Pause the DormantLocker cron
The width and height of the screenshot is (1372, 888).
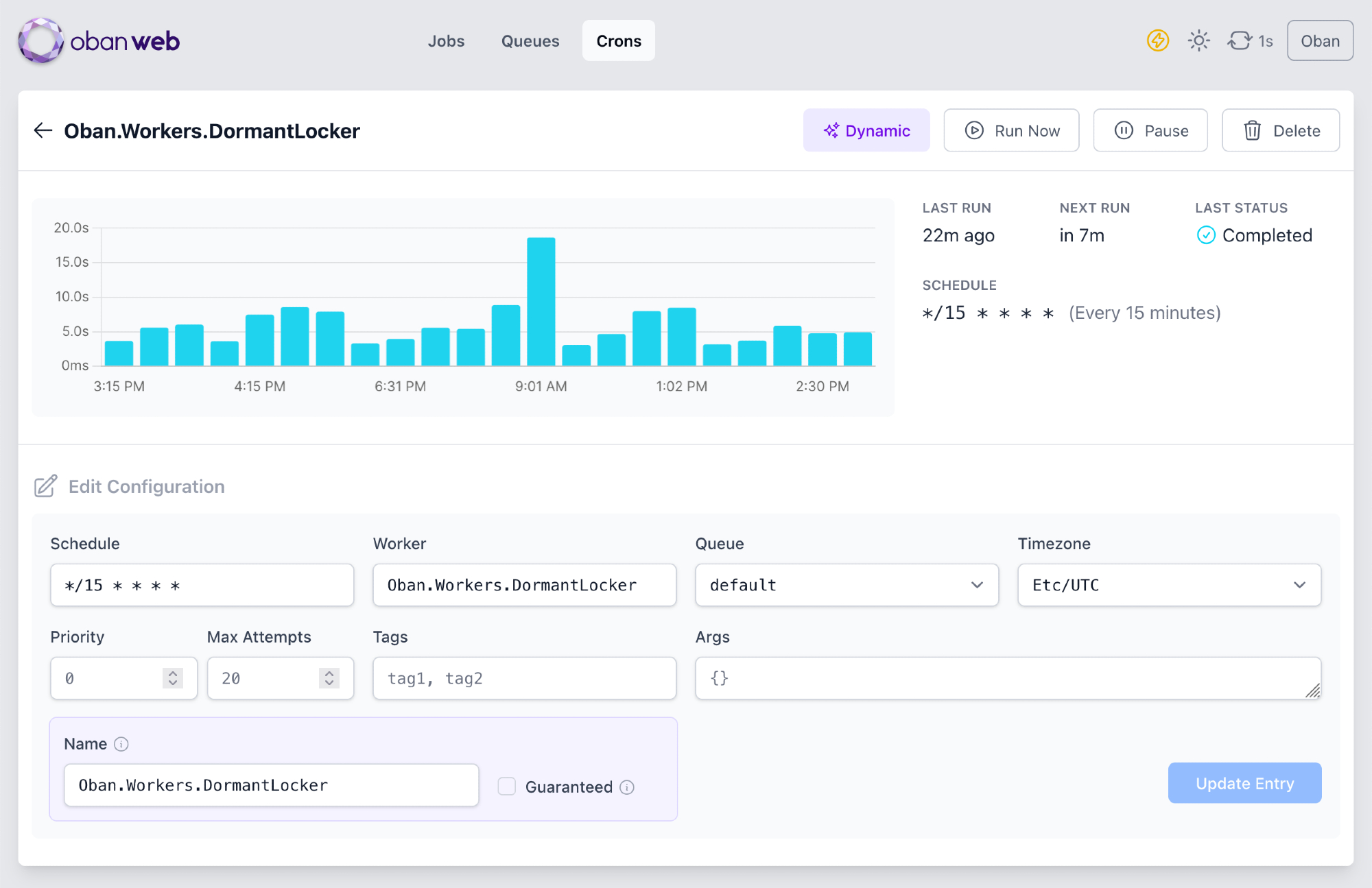(1150, 130)
